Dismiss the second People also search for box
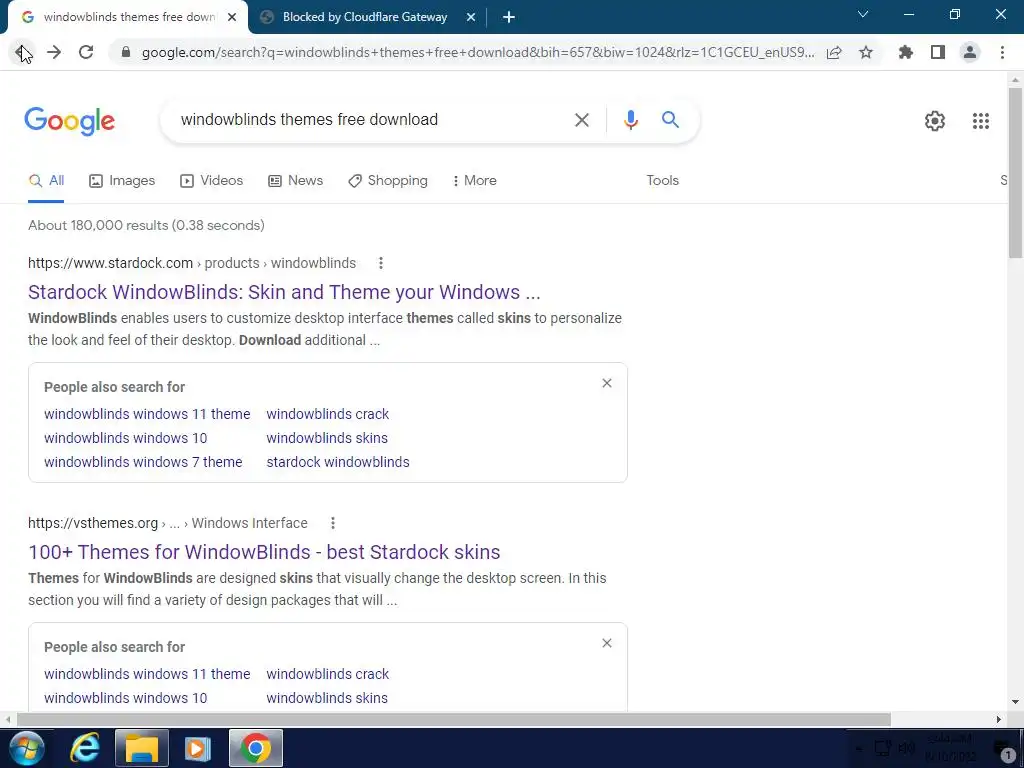Screen dimensions: 1024x768 [607, 643]
